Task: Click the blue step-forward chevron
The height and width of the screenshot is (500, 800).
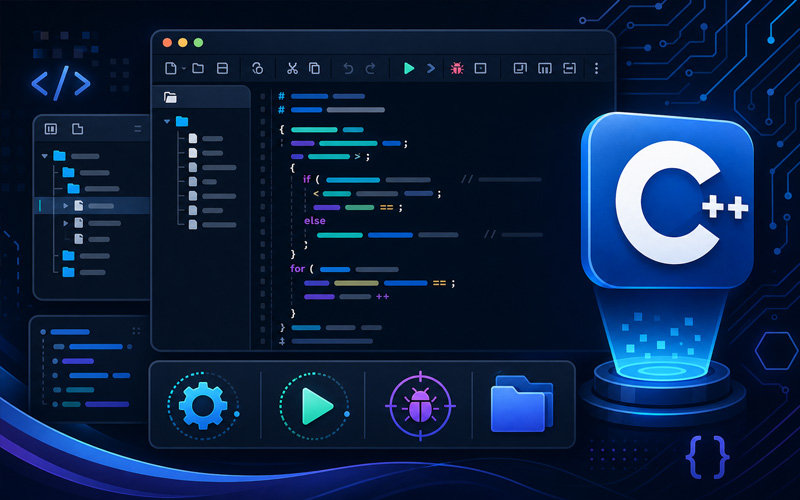Action: tap(431, 68)
